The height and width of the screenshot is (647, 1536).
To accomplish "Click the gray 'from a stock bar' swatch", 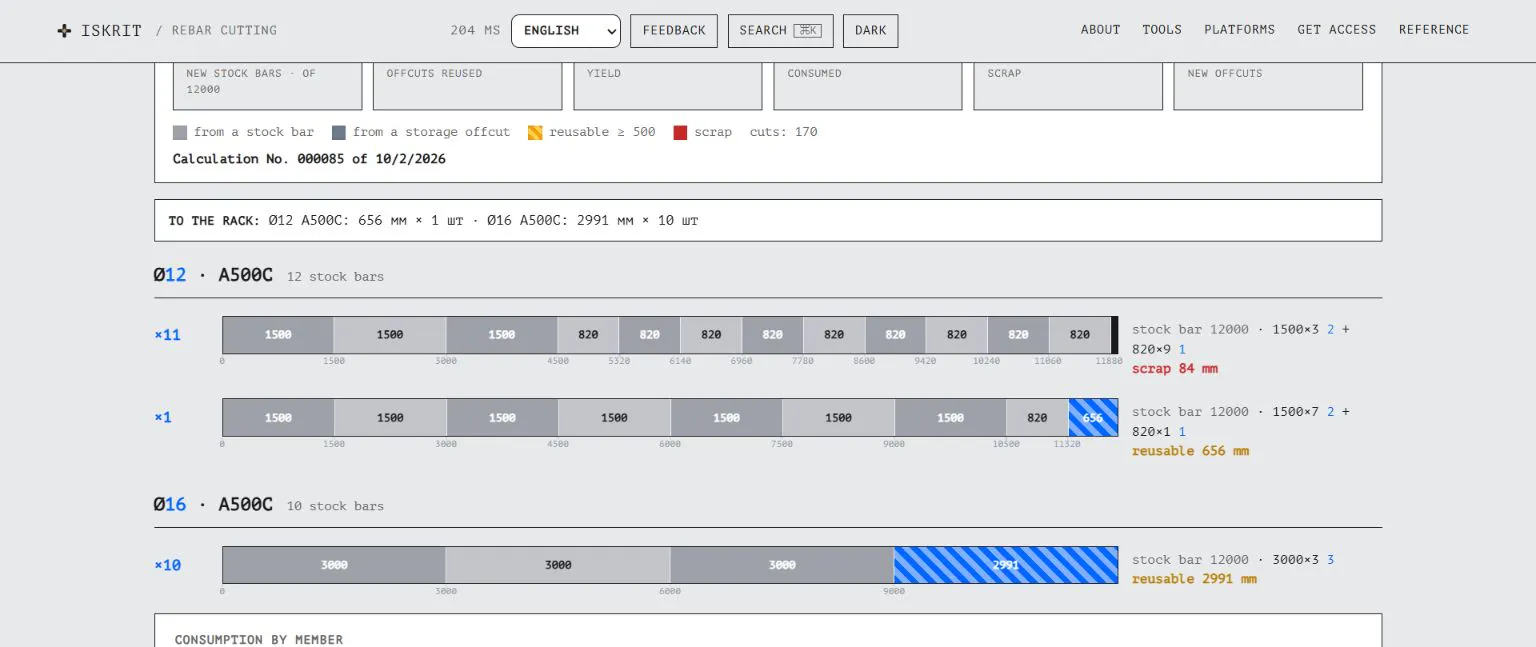I will (x=180, y=132).
